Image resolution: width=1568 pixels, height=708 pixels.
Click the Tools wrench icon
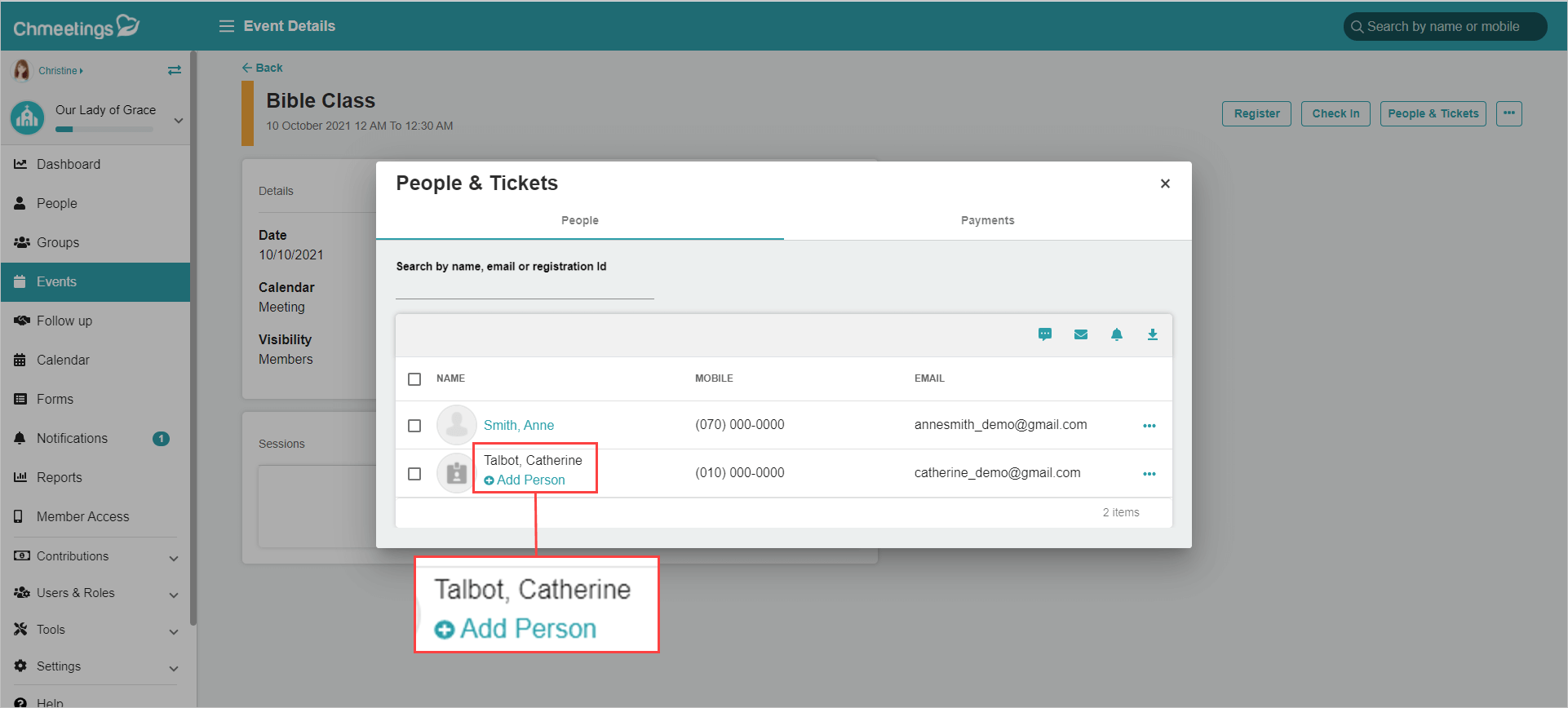point(20,629)
